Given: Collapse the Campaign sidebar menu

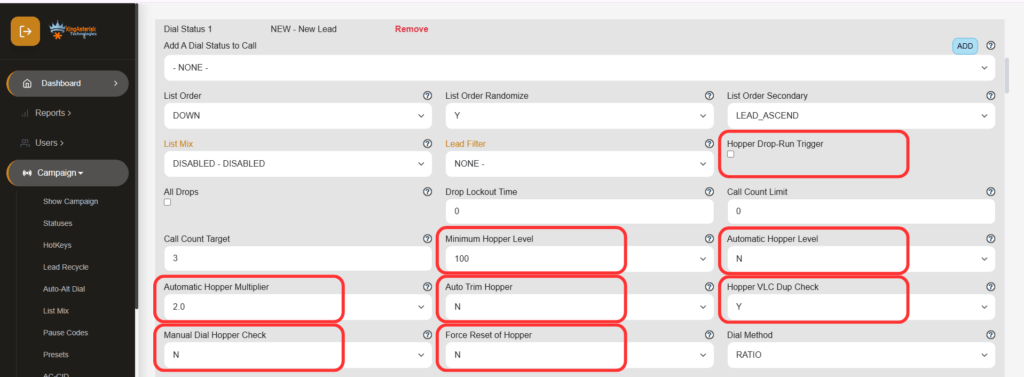Looking at the screenshot, I should (x=68, y=173).
